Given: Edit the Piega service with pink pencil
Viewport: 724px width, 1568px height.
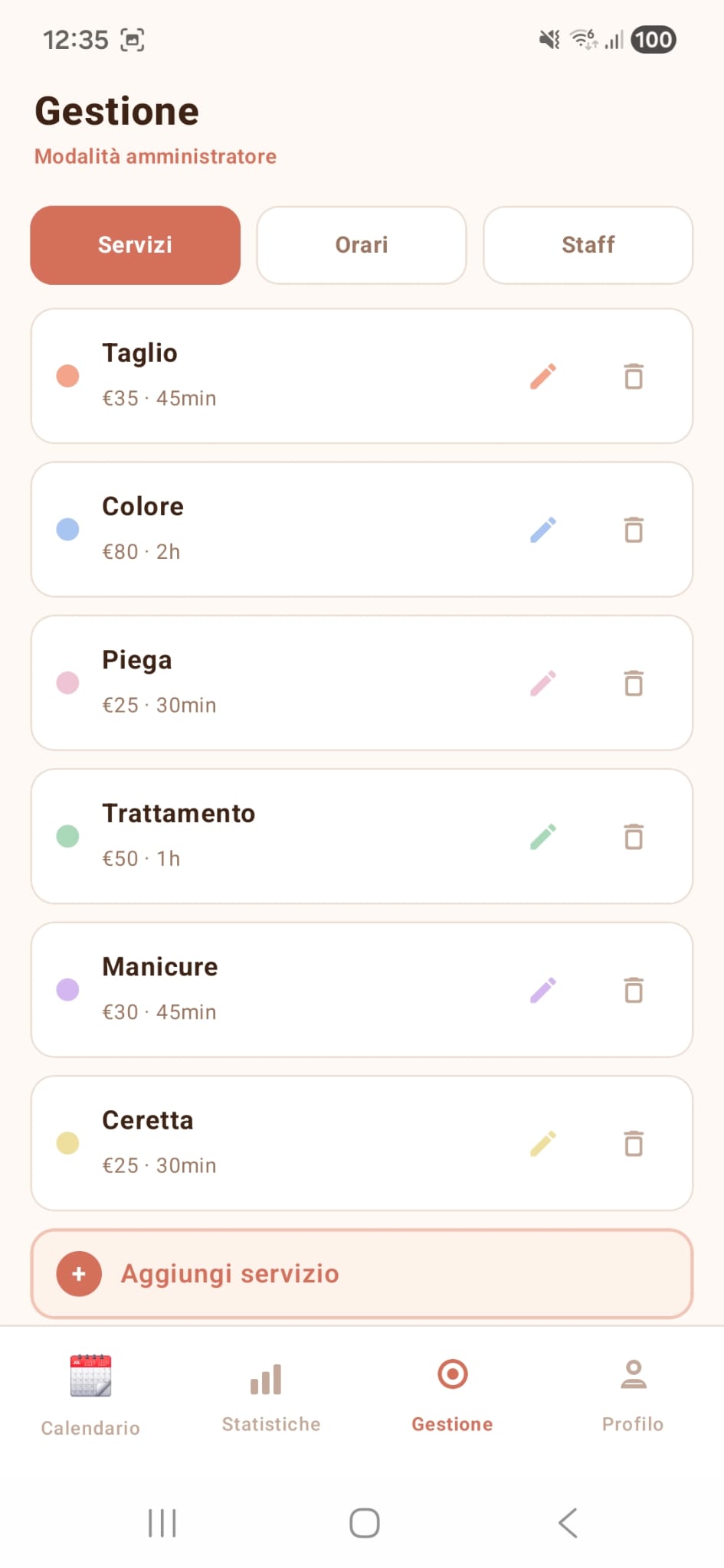Looking at the screenshot, I should click(x=543, y=683).
